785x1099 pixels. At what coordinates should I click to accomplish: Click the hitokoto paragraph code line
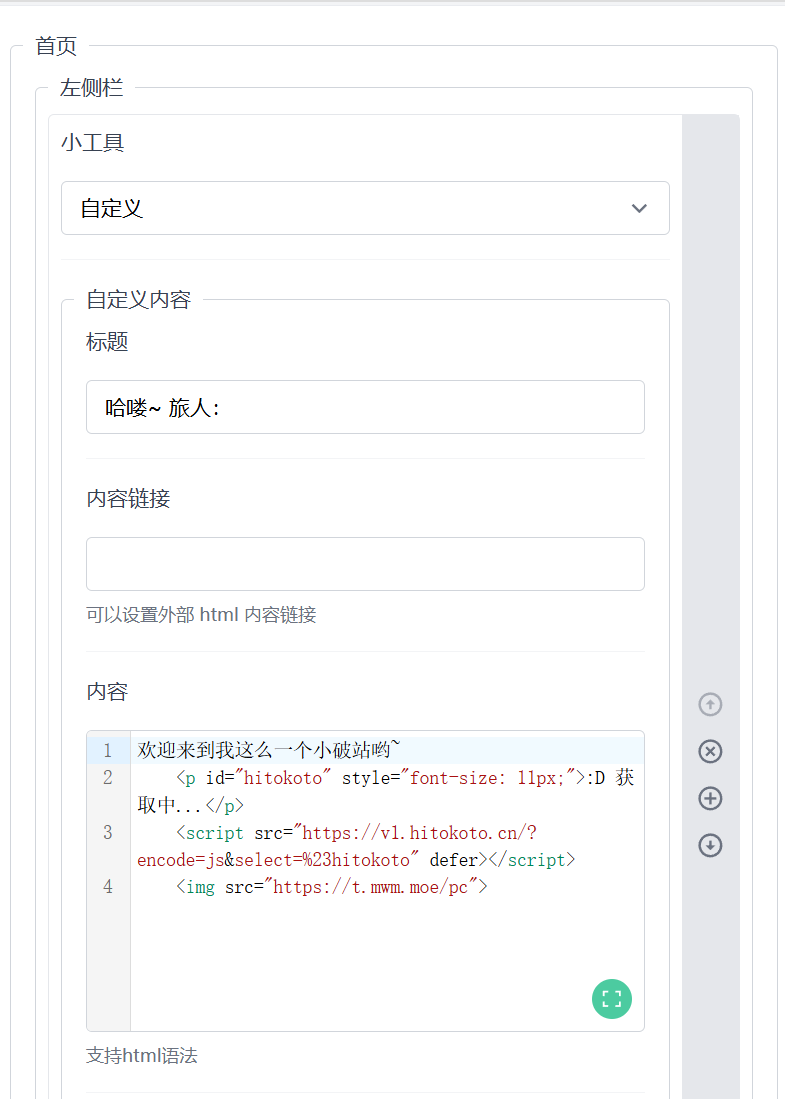click(385, 791)
